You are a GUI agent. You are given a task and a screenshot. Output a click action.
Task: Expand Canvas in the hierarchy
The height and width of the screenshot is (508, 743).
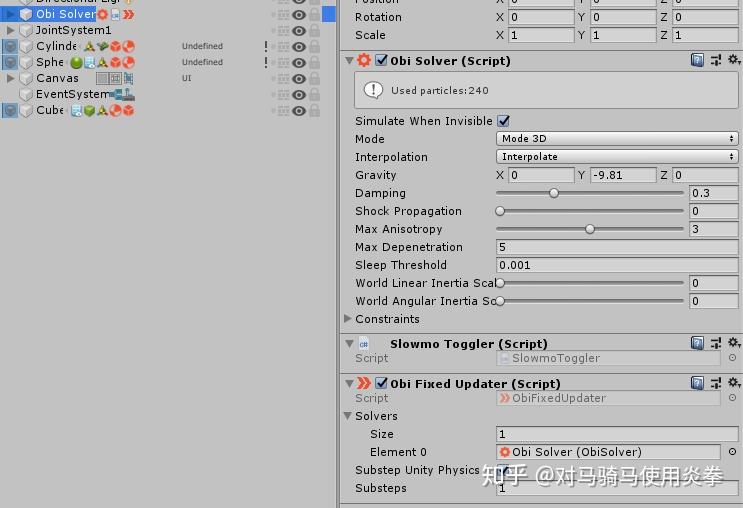[10, 78]
